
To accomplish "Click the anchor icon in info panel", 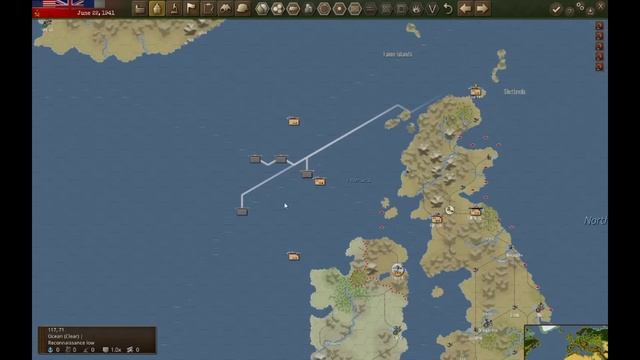I will click(x=51, y=350).
